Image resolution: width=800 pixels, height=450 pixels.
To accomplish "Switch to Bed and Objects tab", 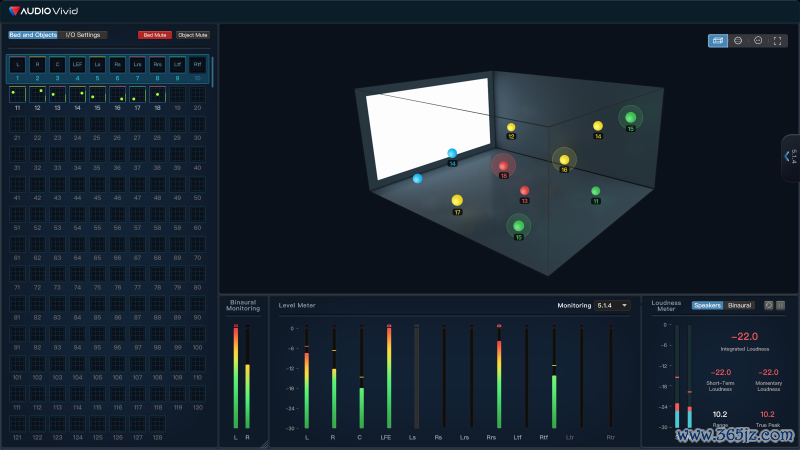I will 33,35.
